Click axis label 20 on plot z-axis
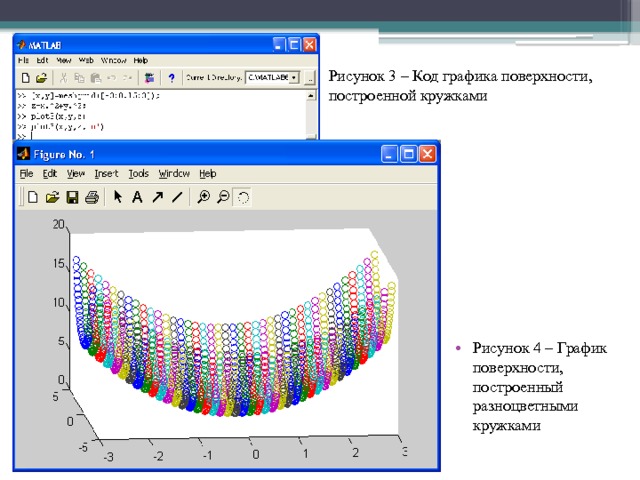The width and height of the screenshot is (640, 480). (59, 224)
